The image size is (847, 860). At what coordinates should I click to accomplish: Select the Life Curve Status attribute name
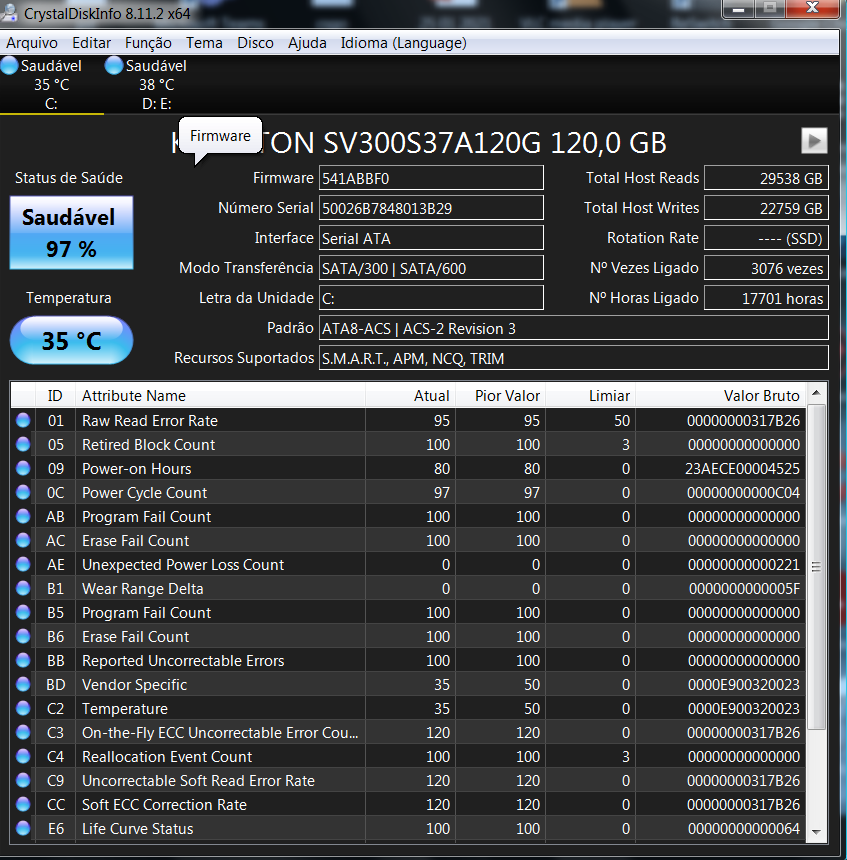(138, 829)
